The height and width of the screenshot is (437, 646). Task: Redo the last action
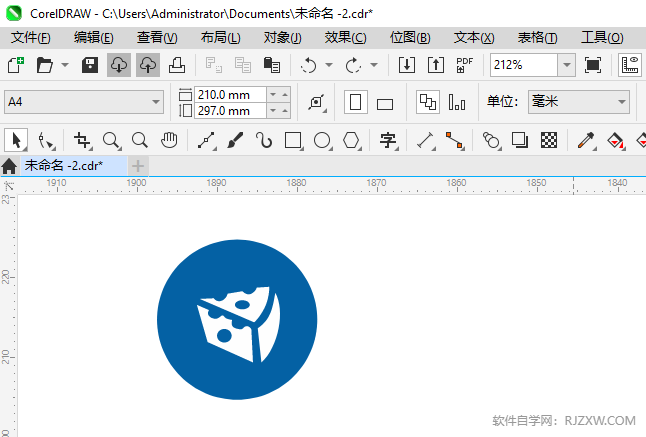tap(353, 65)
